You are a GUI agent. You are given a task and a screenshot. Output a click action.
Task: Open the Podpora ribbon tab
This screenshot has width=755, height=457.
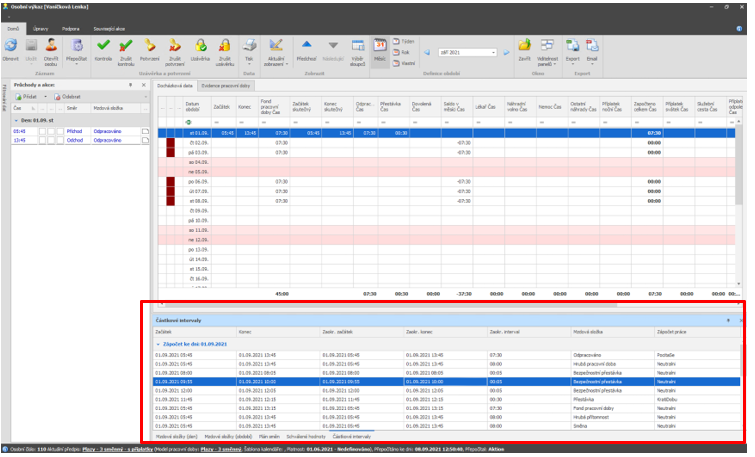(70, 29)
